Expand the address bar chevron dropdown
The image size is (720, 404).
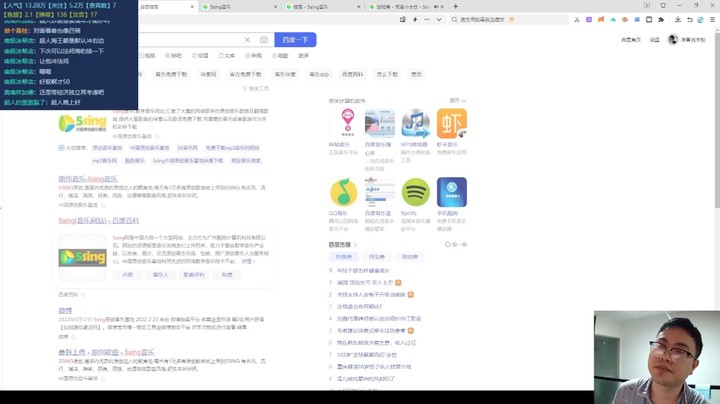(439, 20)
